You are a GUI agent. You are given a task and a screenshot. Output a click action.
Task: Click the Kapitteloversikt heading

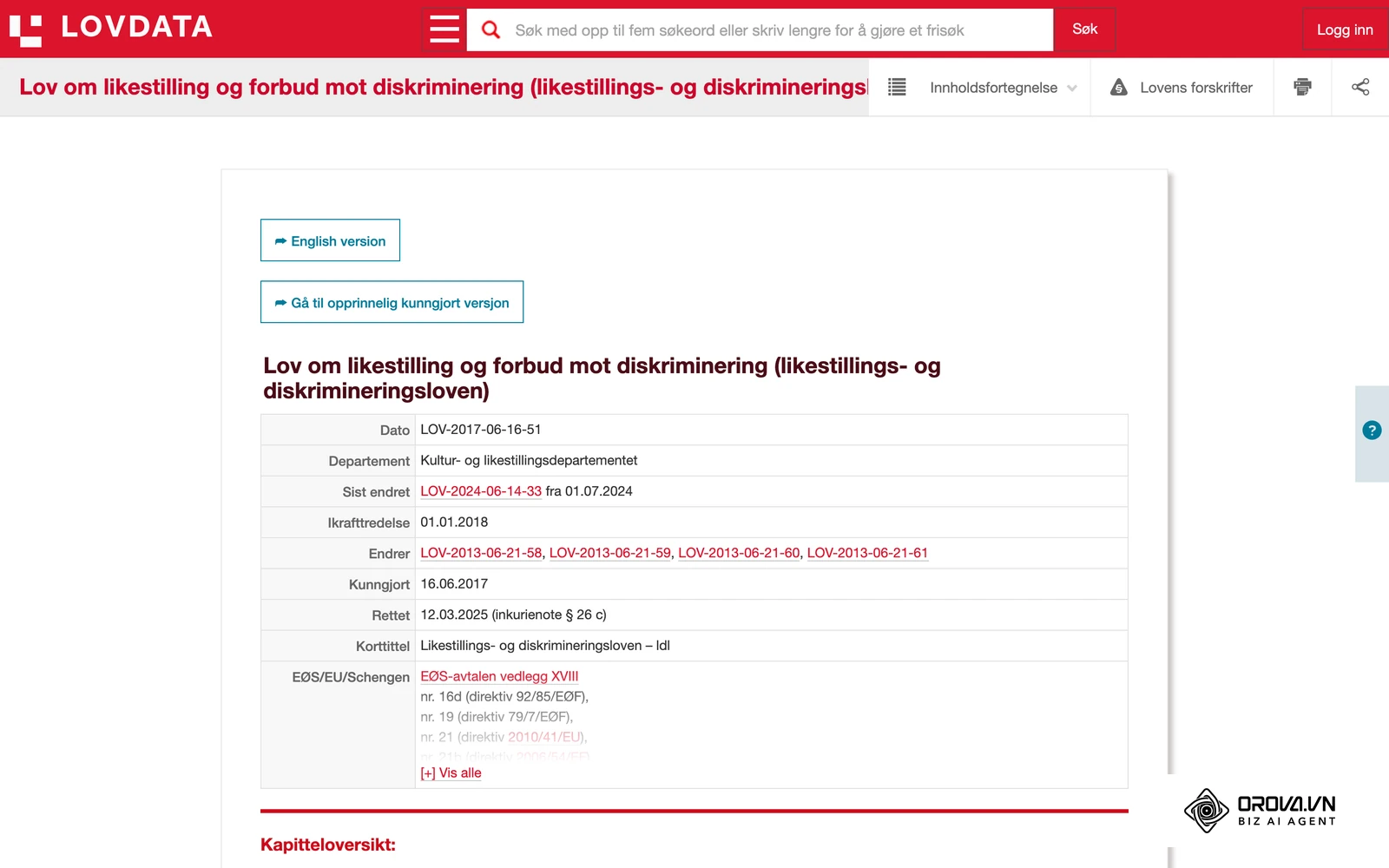click(x=328, y=845)
